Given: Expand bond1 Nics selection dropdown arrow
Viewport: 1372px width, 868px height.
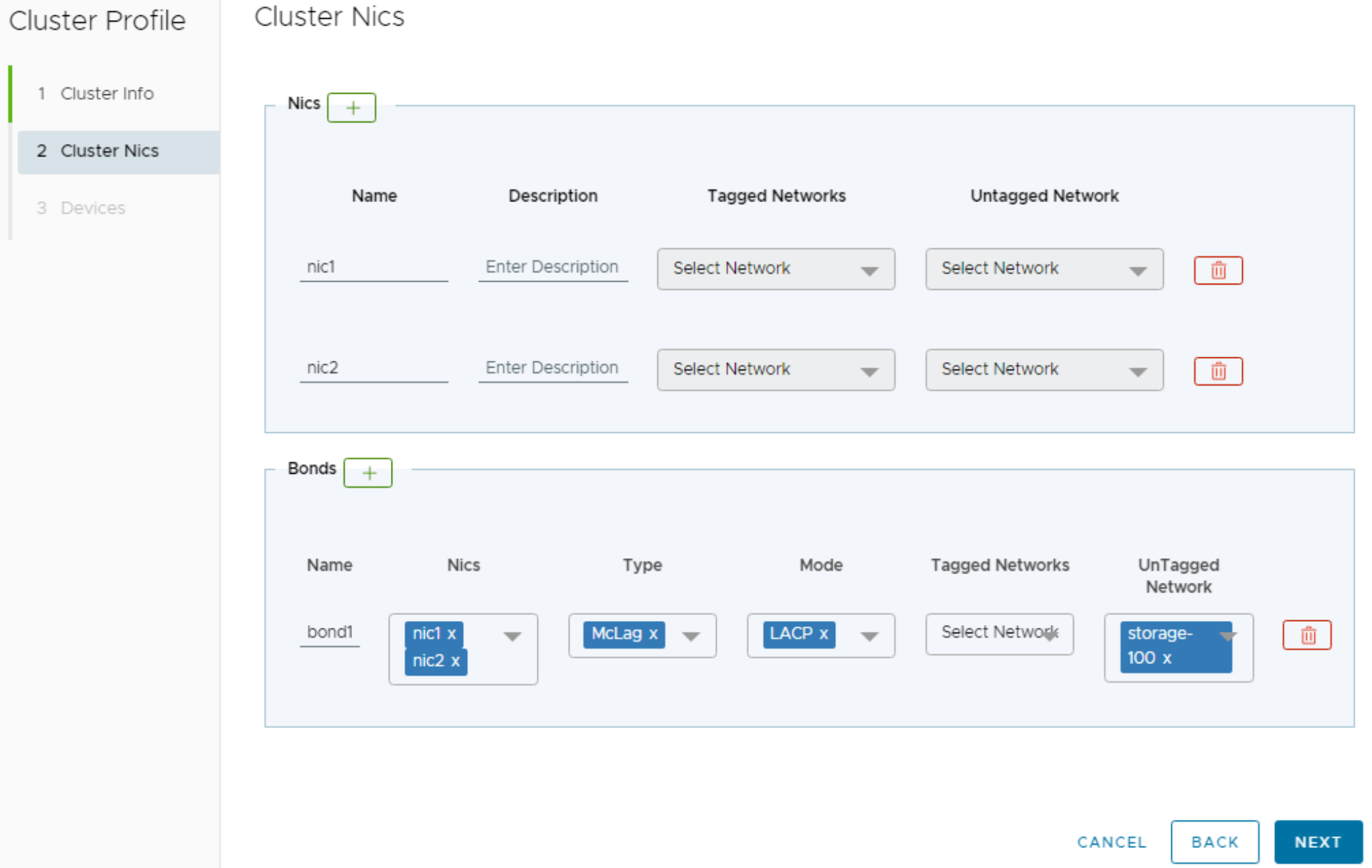Looking at the screenshot, I should pyautogui.click(x=513, y=636).
